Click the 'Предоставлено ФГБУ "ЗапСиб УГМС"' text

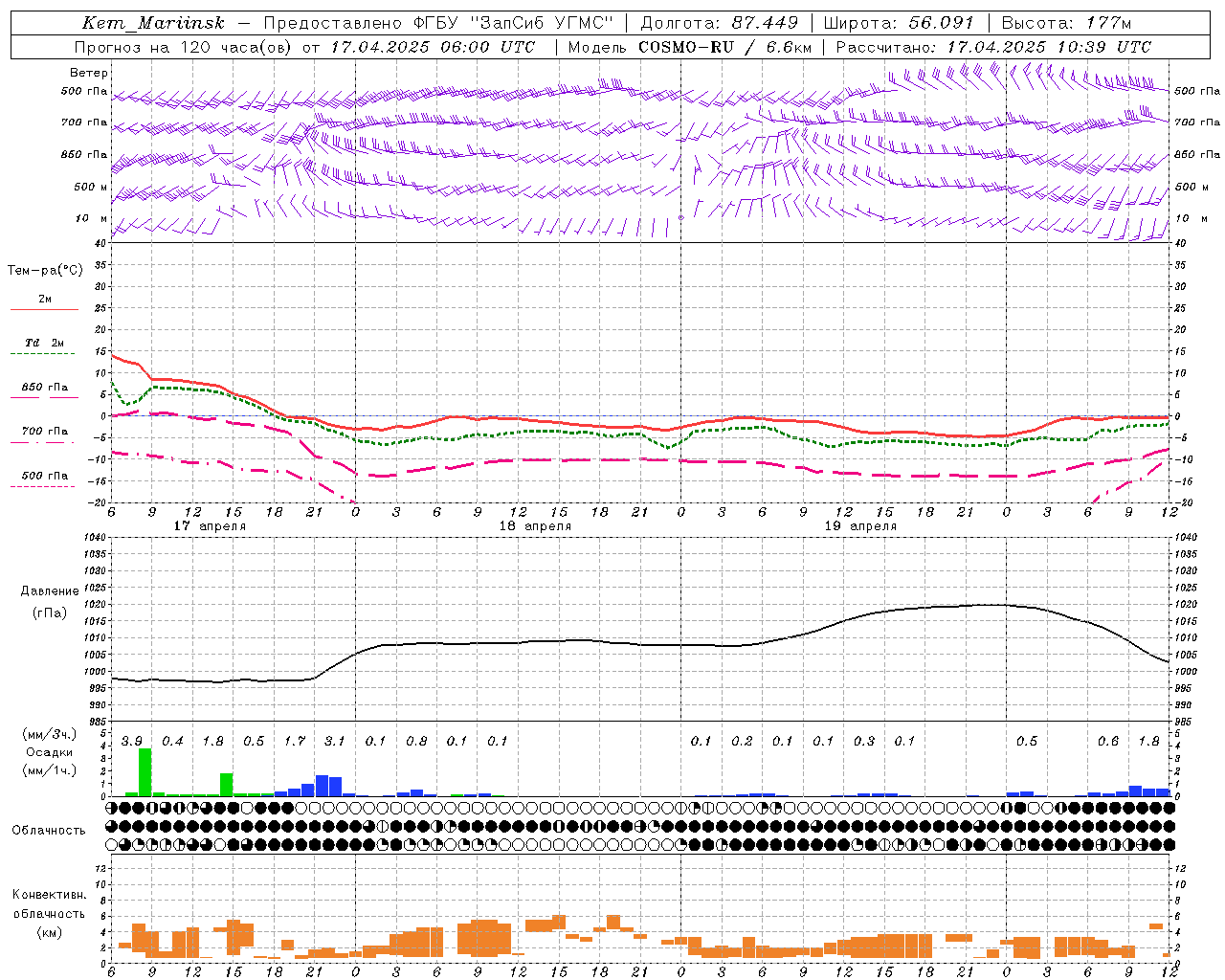[x=437, y=23]
